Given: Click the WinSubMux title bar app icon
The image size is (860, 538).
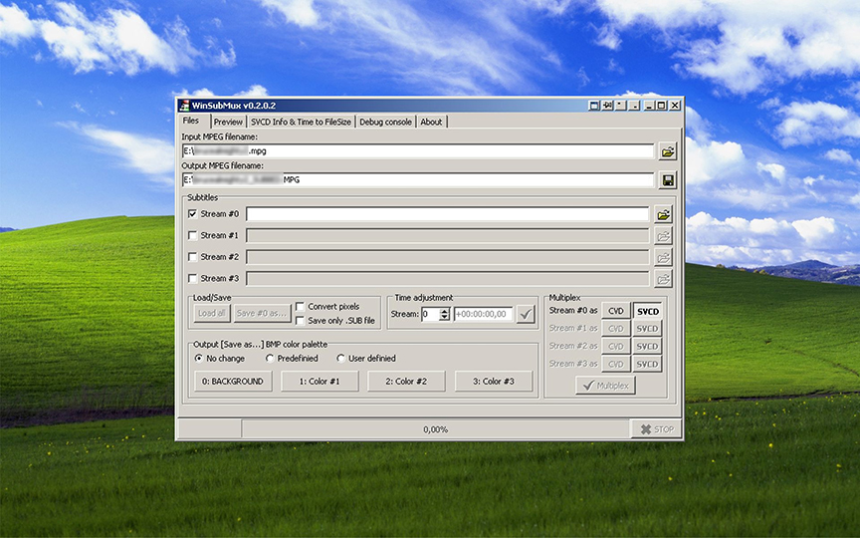Looking at the screenshot, I should pyautogui.click(x=185, y=105).
